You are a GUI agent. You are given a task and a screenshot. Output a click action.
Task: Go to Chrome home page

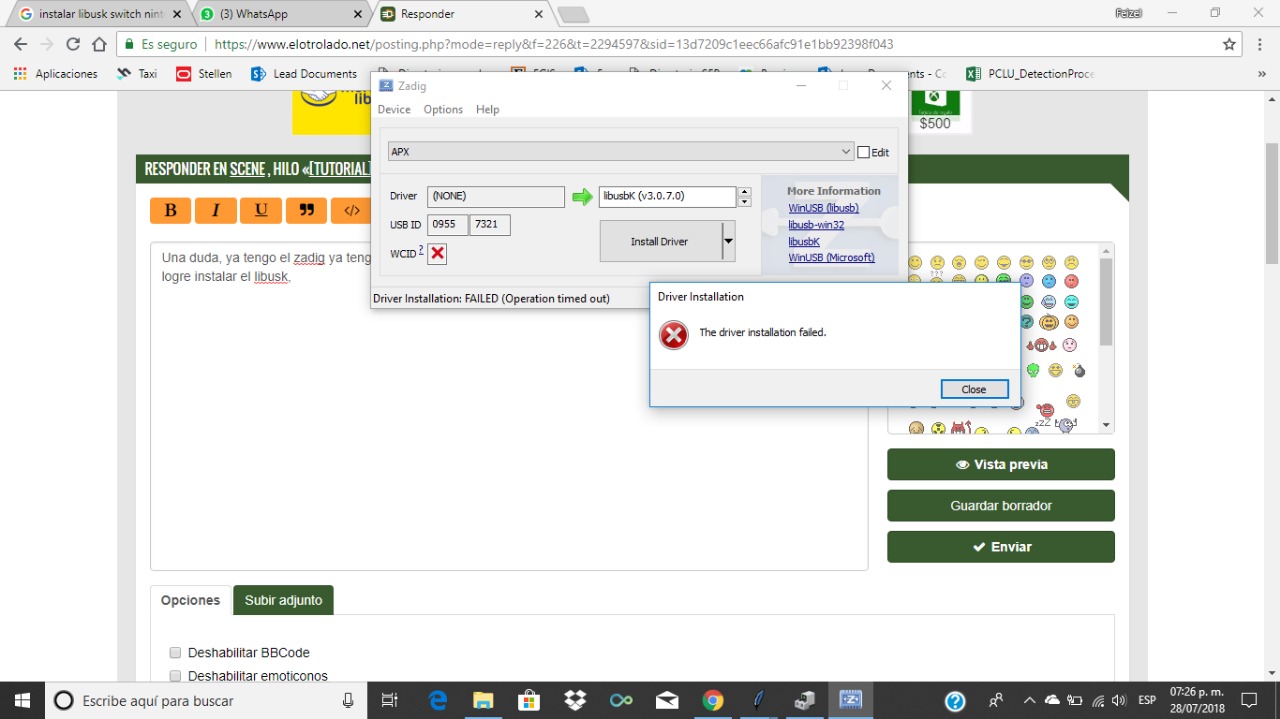(x=99, y=44)
